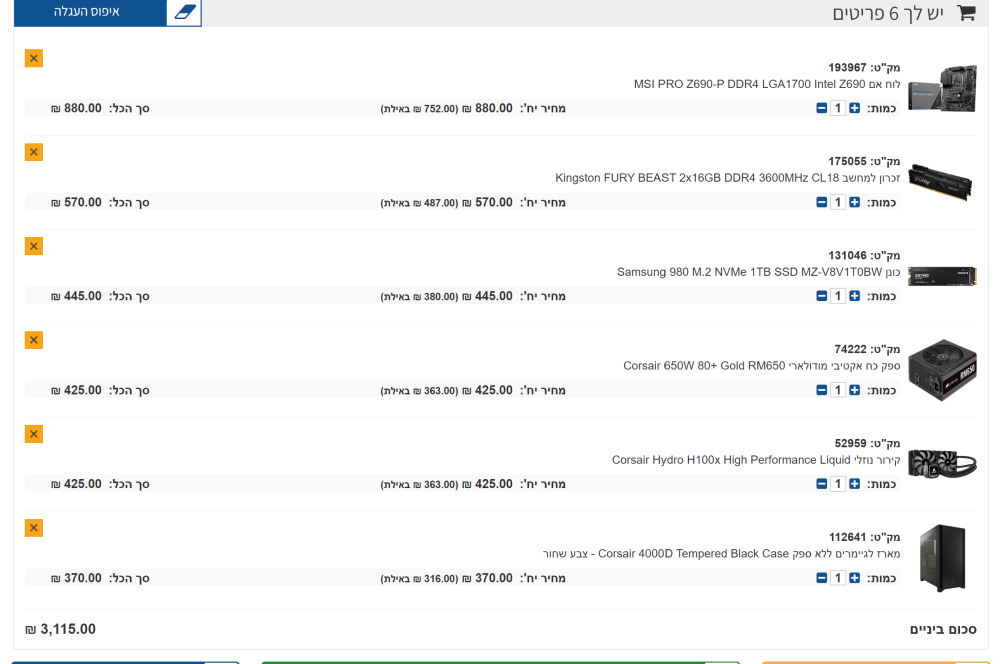Decrease quantity of Corsair Hydro H100x
Image resolution: width=1000 pixels, height=664 pixels.
tap(821, 484)
